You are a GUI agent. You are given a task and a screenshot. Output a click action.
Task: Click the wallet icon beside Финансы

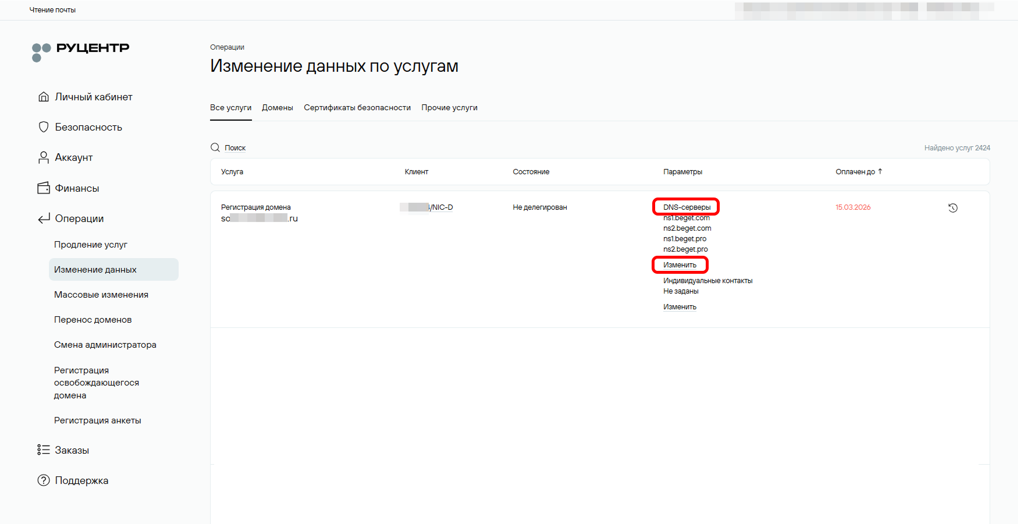point(43,188)
